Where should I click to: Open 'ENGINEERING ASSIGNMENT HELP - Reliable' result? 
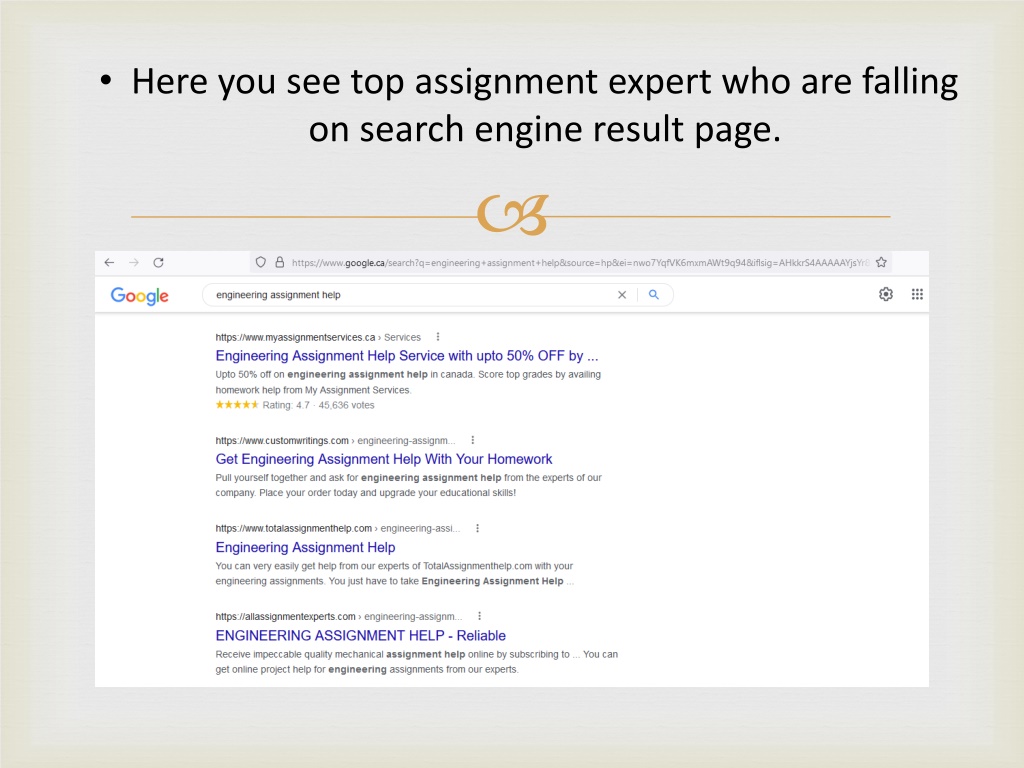coord(360,635)
